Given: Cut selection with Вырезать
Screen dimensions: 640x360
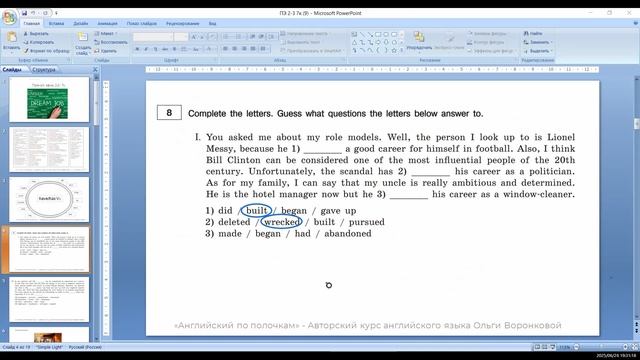Looking at the screenshot, I should click(36, 33).
